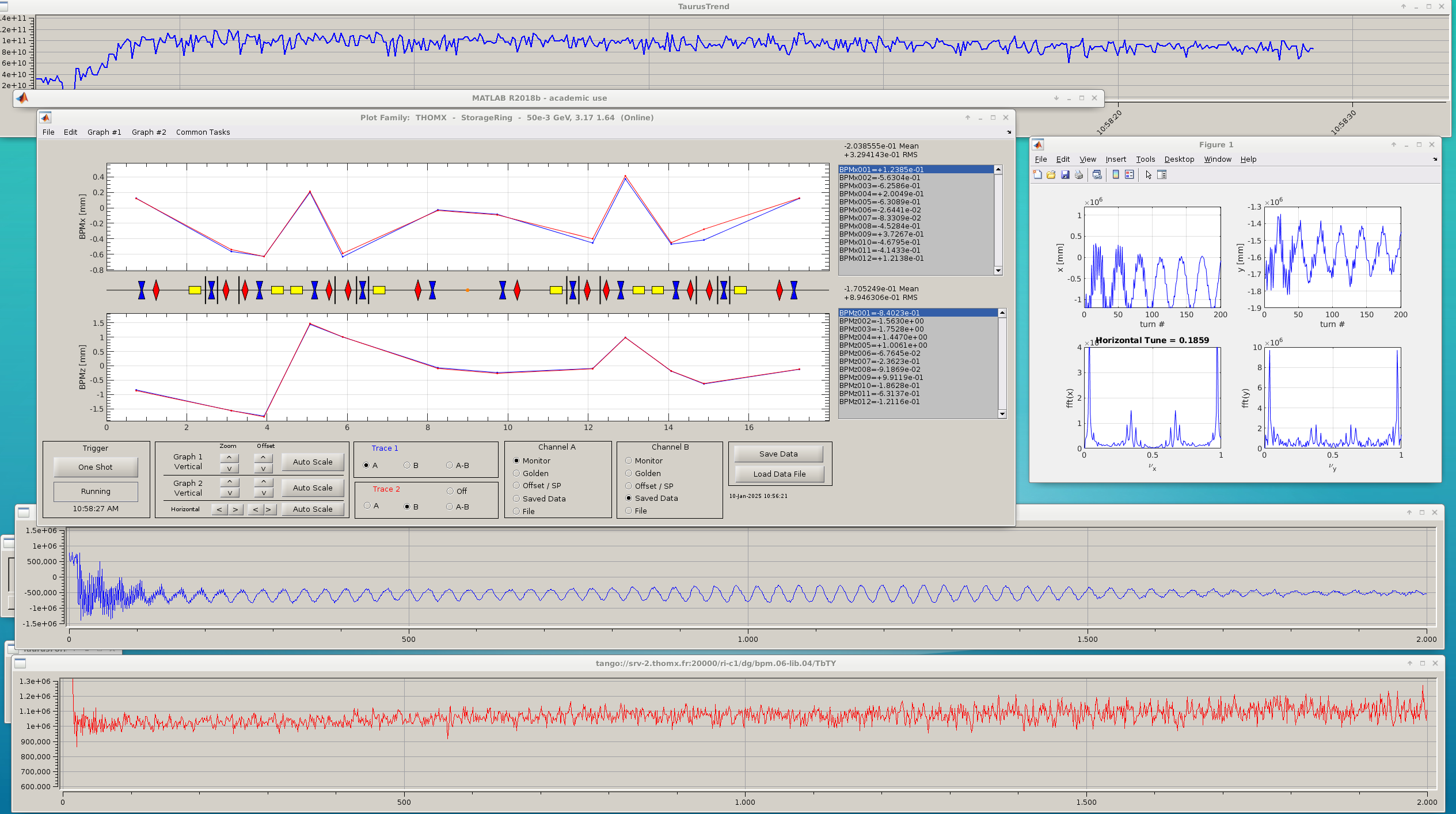Image resolution: width=1456 pixels, height=814 pixels.
Task: Select Golden in Channel A
Action: point(516,473)
